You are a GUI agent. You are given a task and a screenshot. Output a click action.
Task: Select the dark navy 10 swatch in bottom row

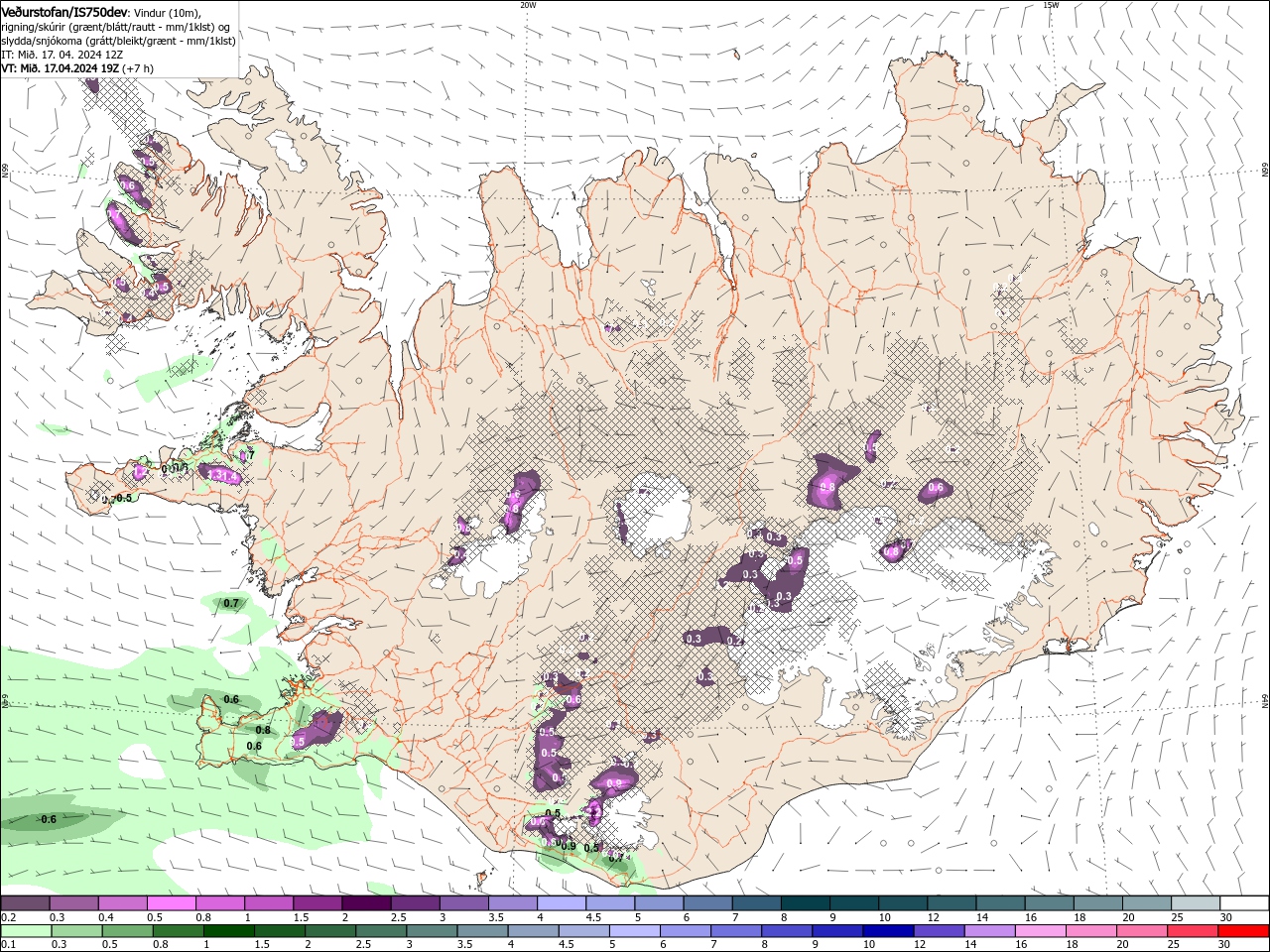[888, 931]
